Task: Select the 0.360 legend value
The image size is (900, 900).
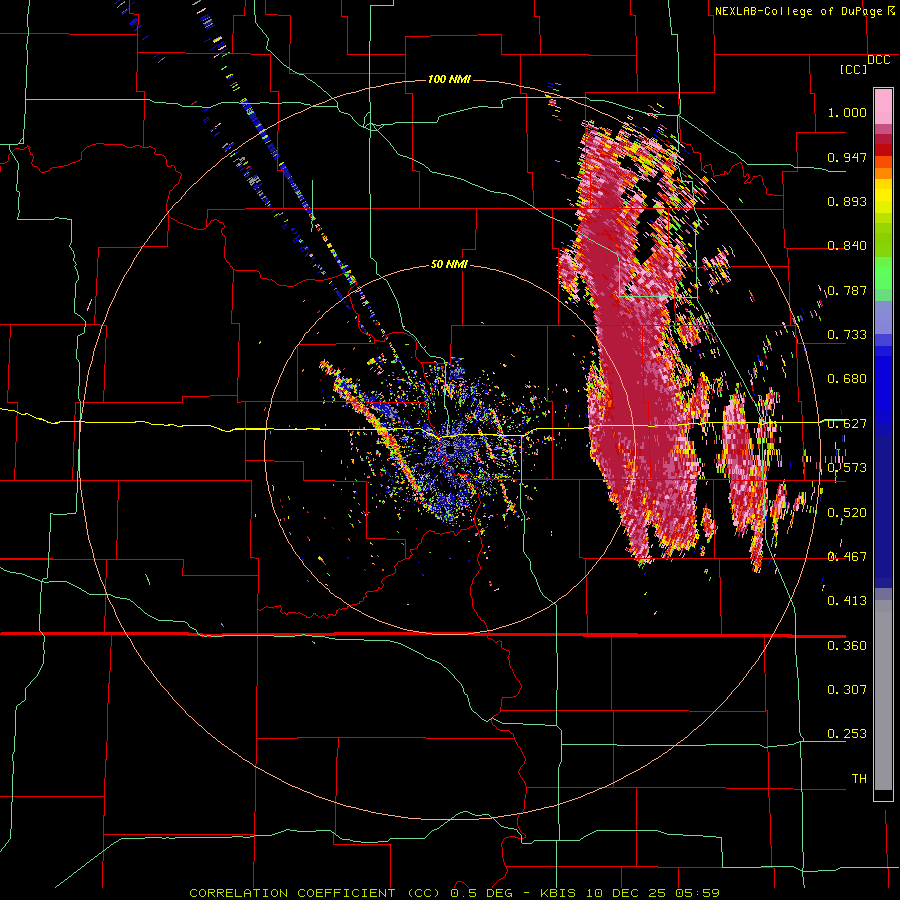Action: (847, 646)
